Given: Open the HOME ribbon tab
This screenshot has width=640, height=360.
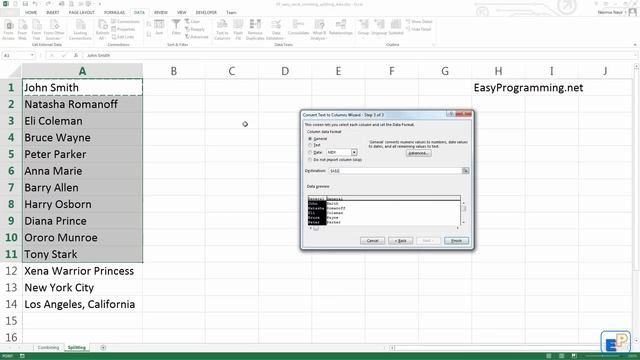Looking at the screenshot, I should 31,13.
